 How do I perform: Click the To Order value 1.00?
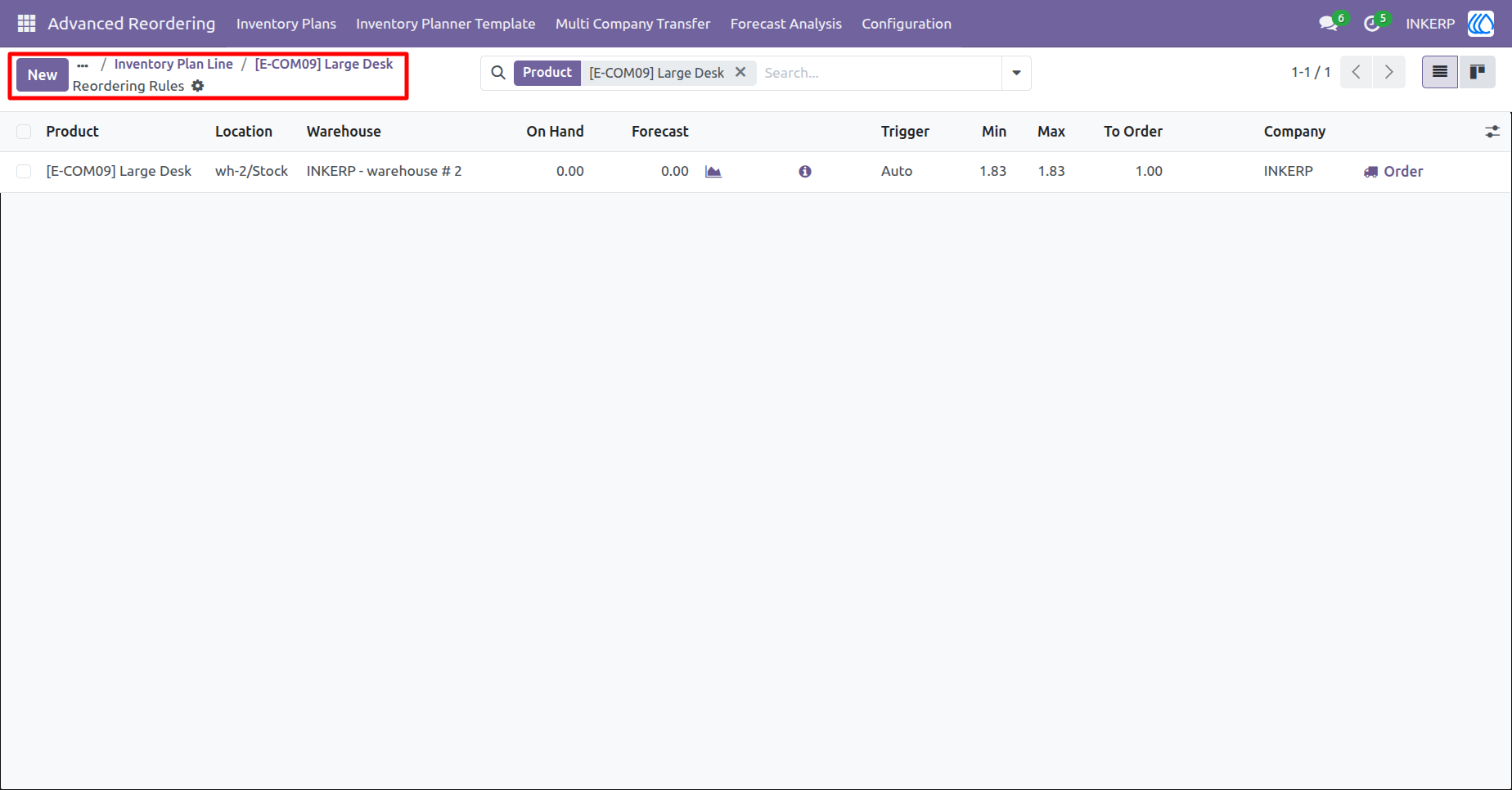(1149, 172)
